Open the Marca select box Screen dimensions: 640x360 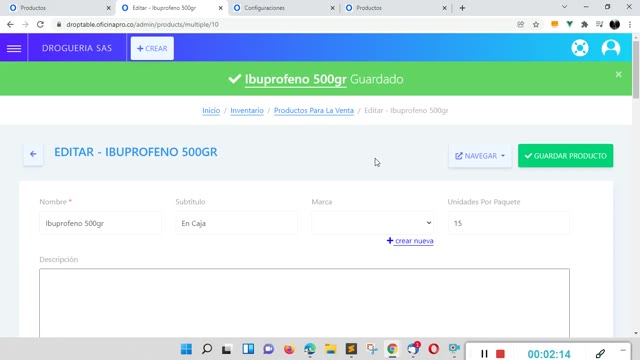click(x=373, y=223)
